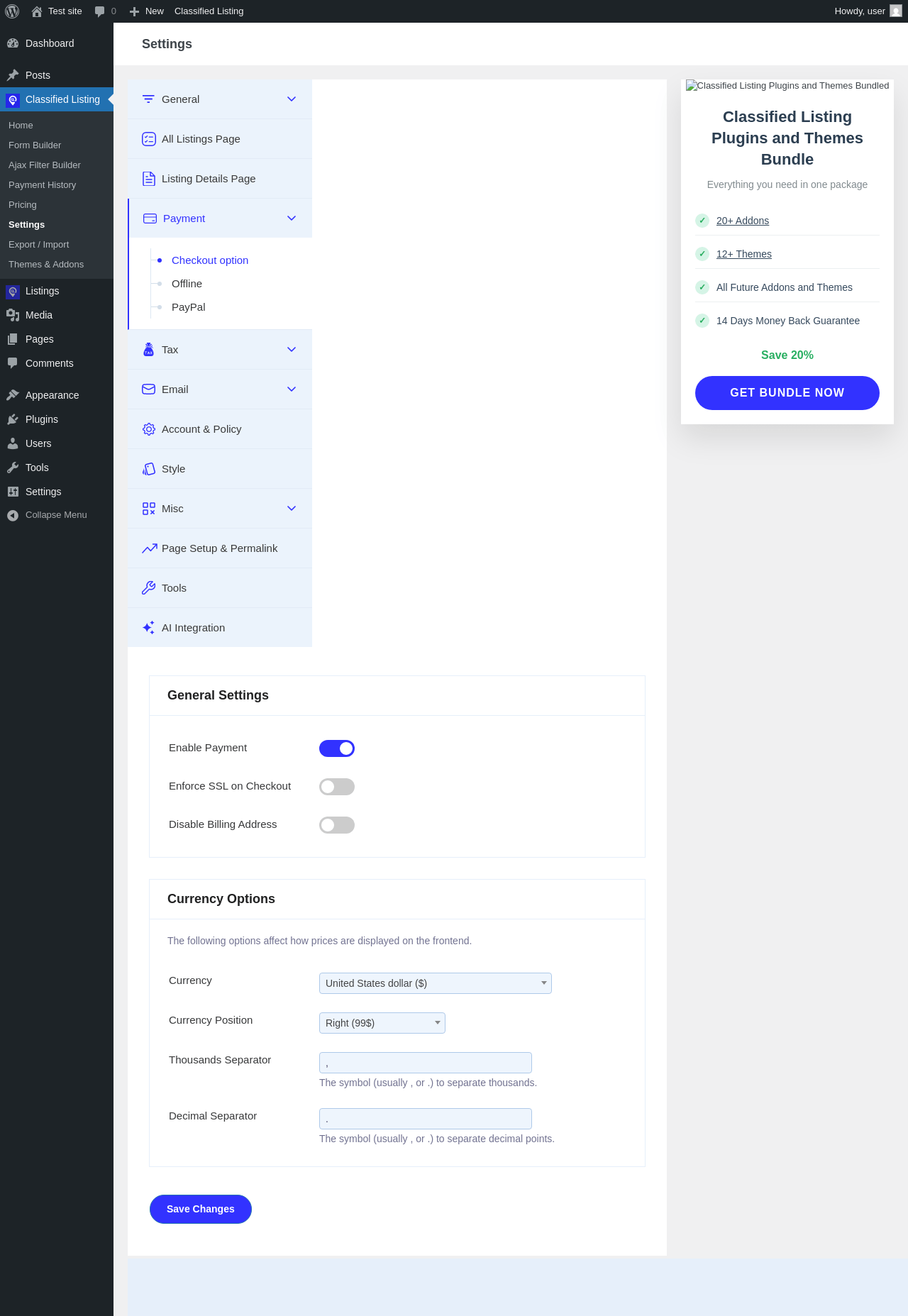908x1316 pixels.
Task: Click the Users person icon
Action: click(13, 443)
